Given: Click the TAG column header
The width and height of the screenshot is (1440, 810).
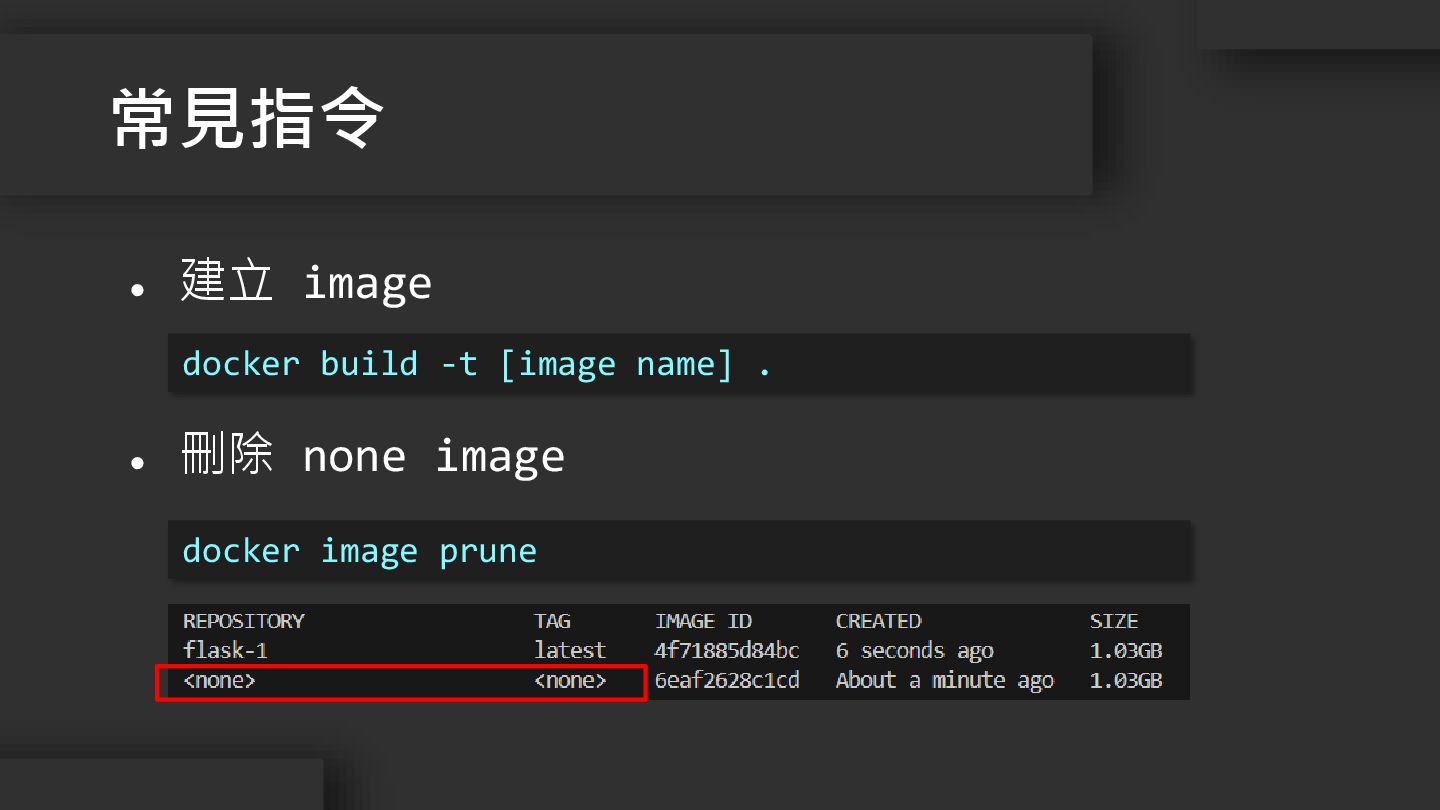Looking at the screenshot, I should coord(552,621).
